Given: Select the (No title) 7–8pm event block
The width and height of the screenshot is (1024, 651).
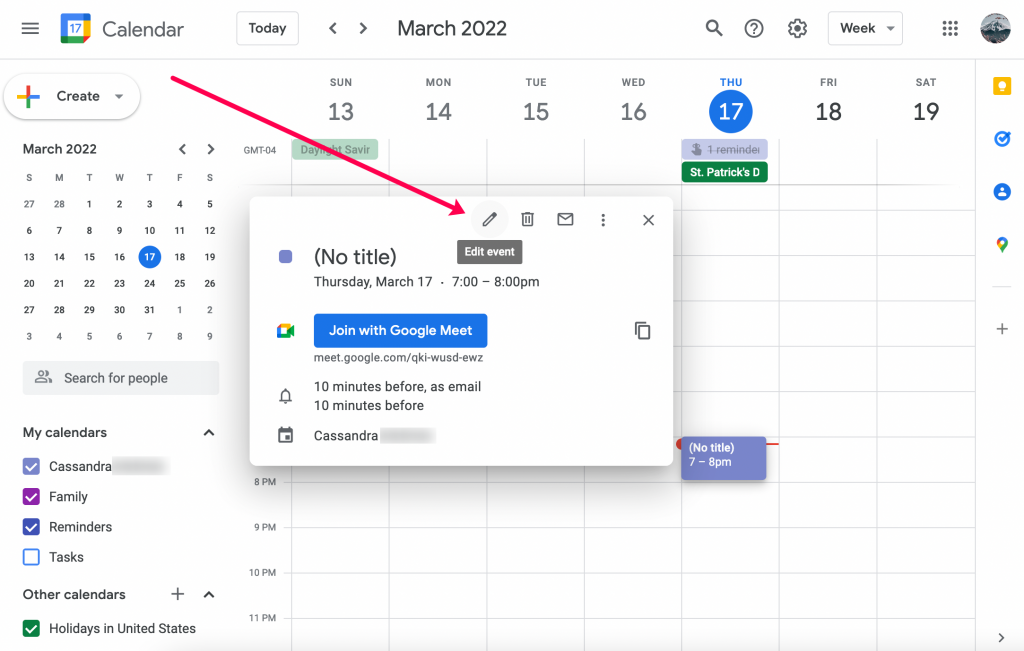Looking at the screenshot, I should (724, 458).
